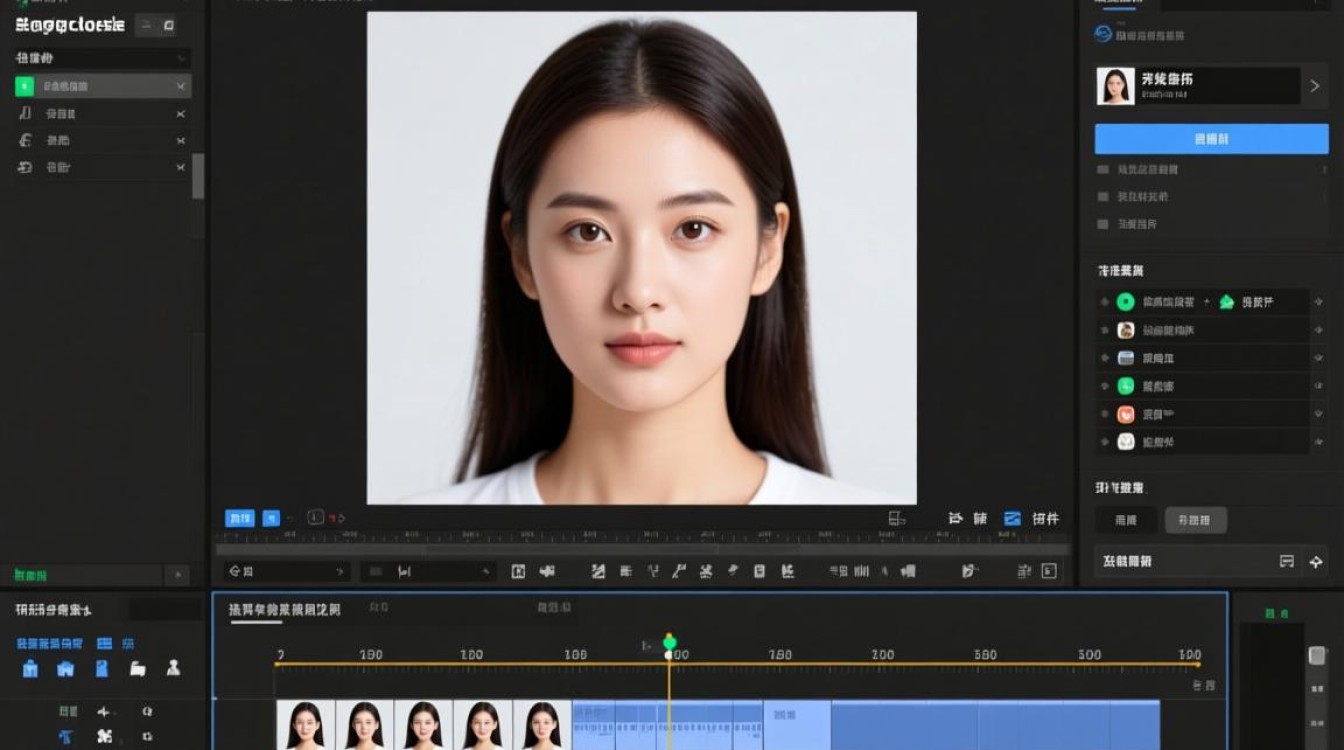Click the left panel vertical scrollbar
The width and height of the screenshot is (1344, 750).
[x=198, y=176]
